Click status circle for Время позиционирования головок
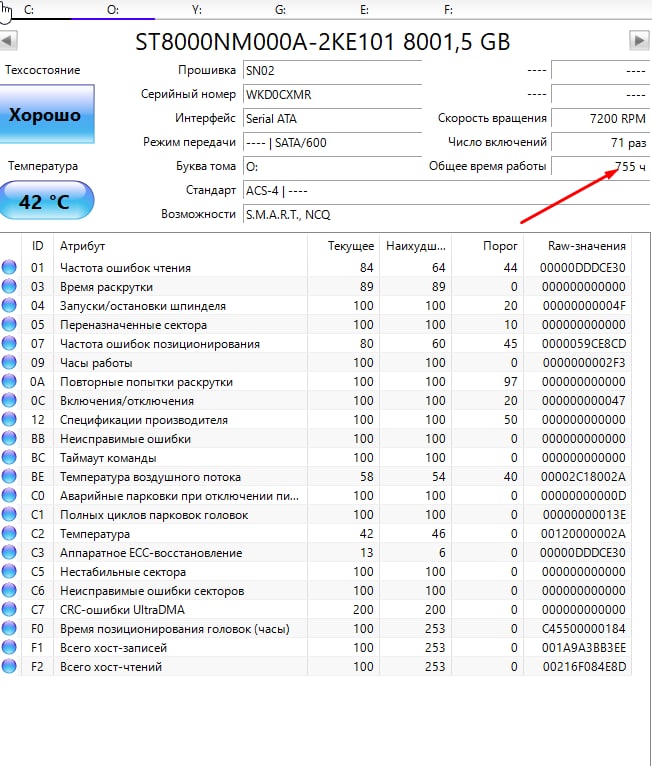The image size is (652, 766). [x=9, y=628]
